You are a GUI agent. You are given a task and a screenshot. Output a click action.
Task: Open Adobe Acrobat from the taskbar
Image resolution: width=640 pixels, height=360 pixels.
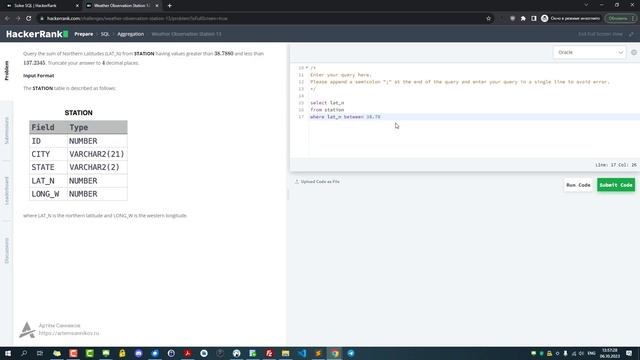187,353
